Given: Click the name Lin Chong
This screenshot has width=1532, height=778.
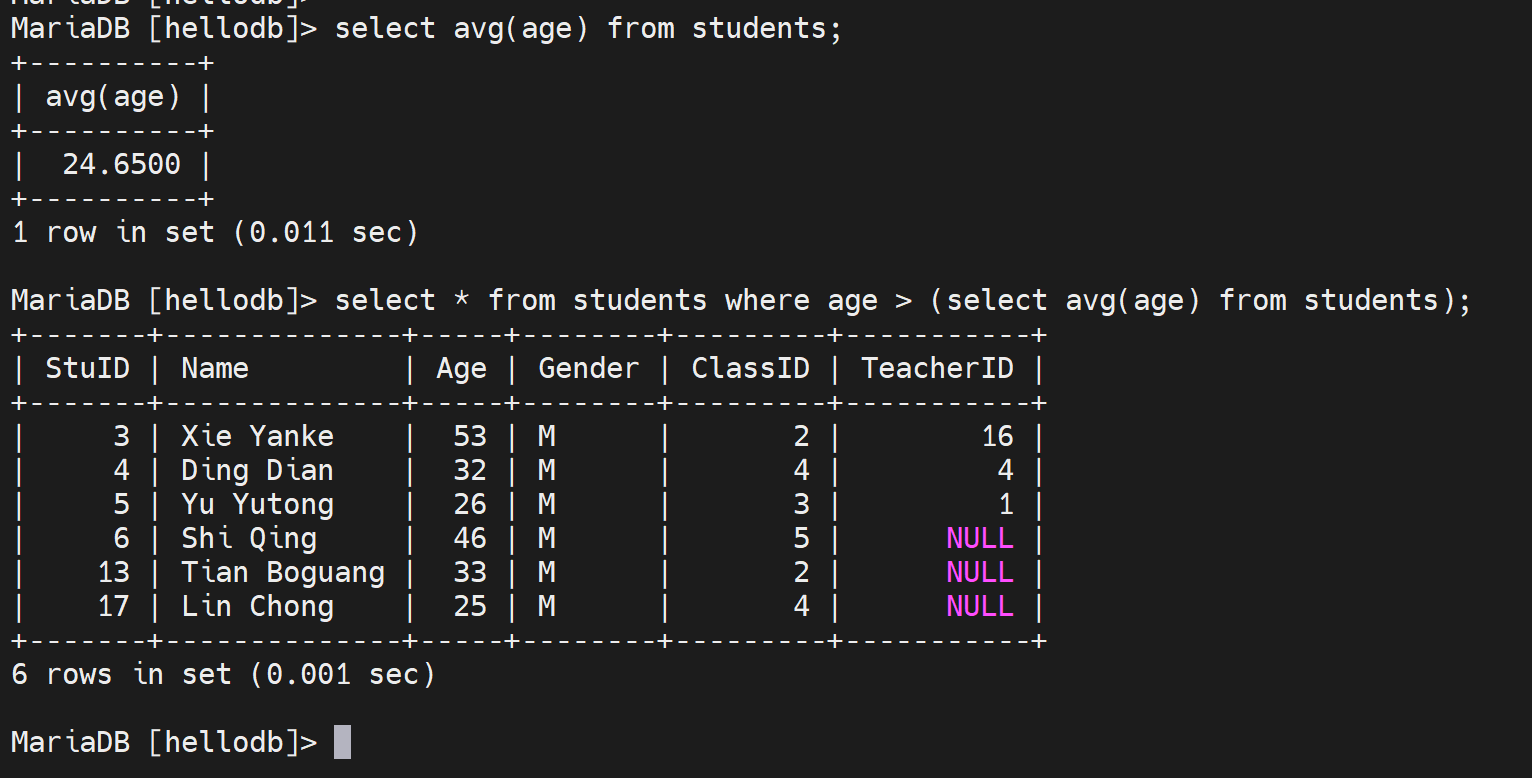Looking at the screenshot, I should pyautogui.click(x=257, y=606).
